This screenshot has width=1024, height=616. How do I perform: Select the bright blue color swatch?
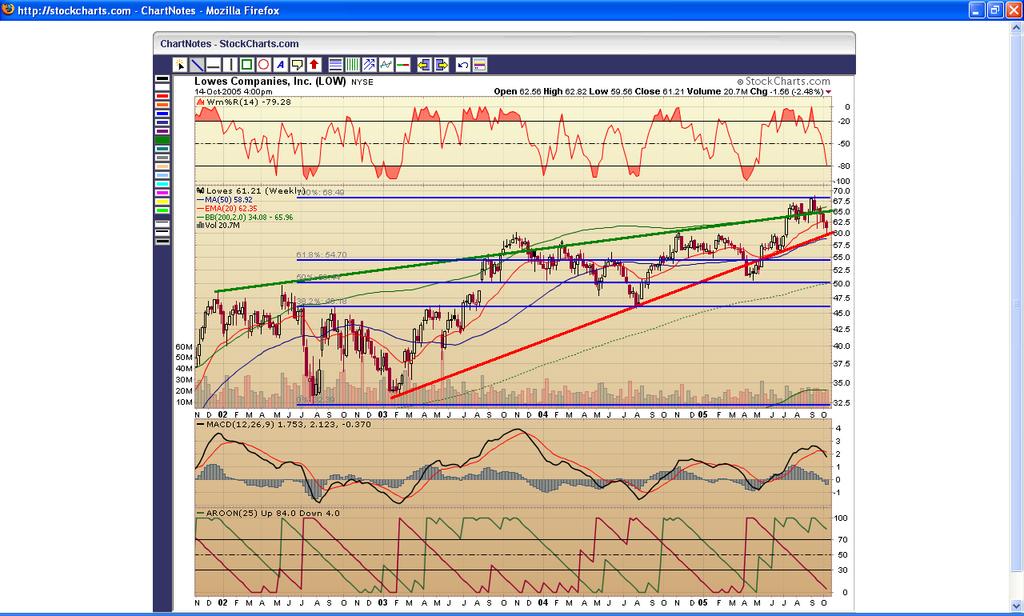162,114
